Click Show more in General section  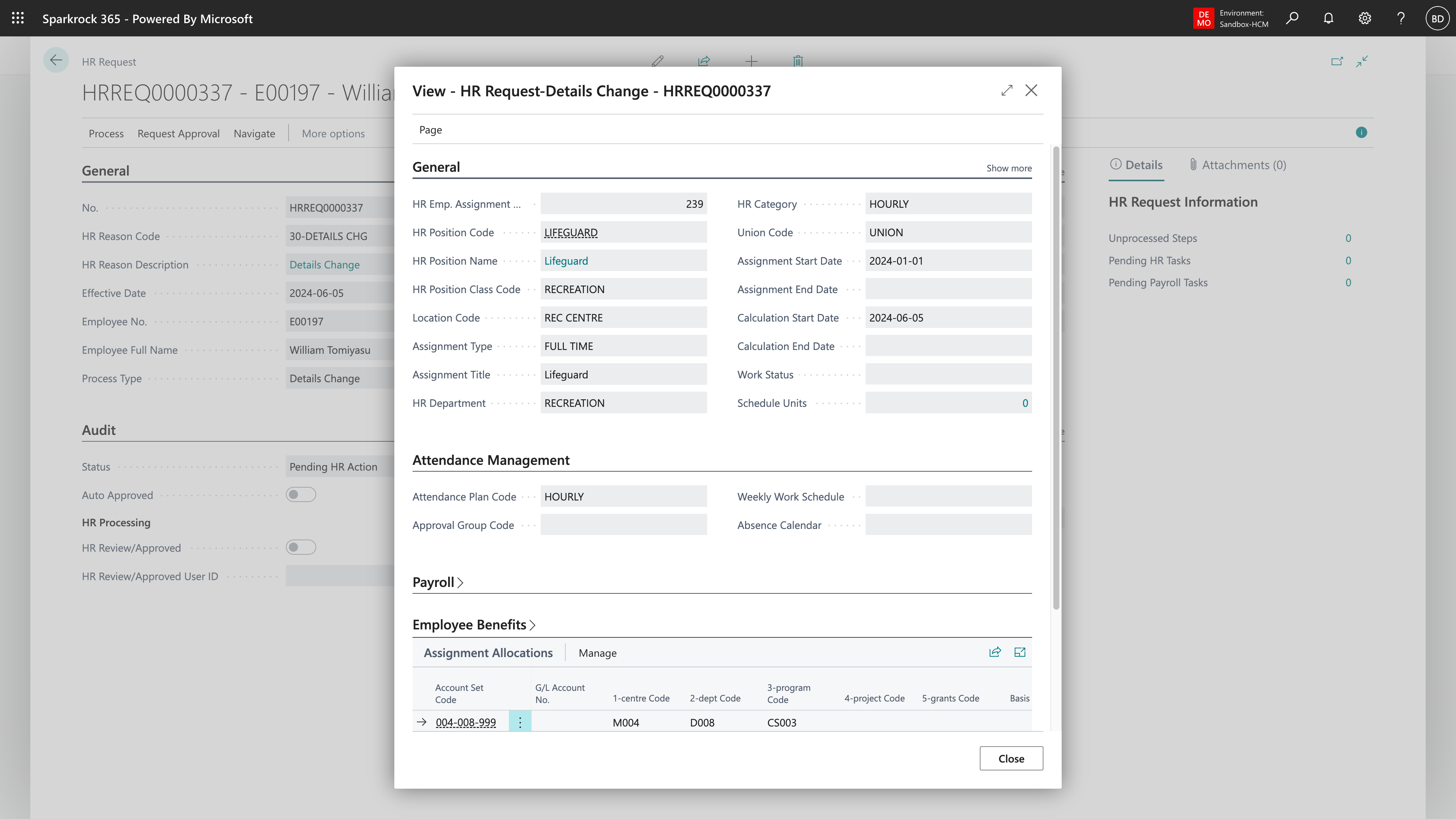[x=1009, y=168]
